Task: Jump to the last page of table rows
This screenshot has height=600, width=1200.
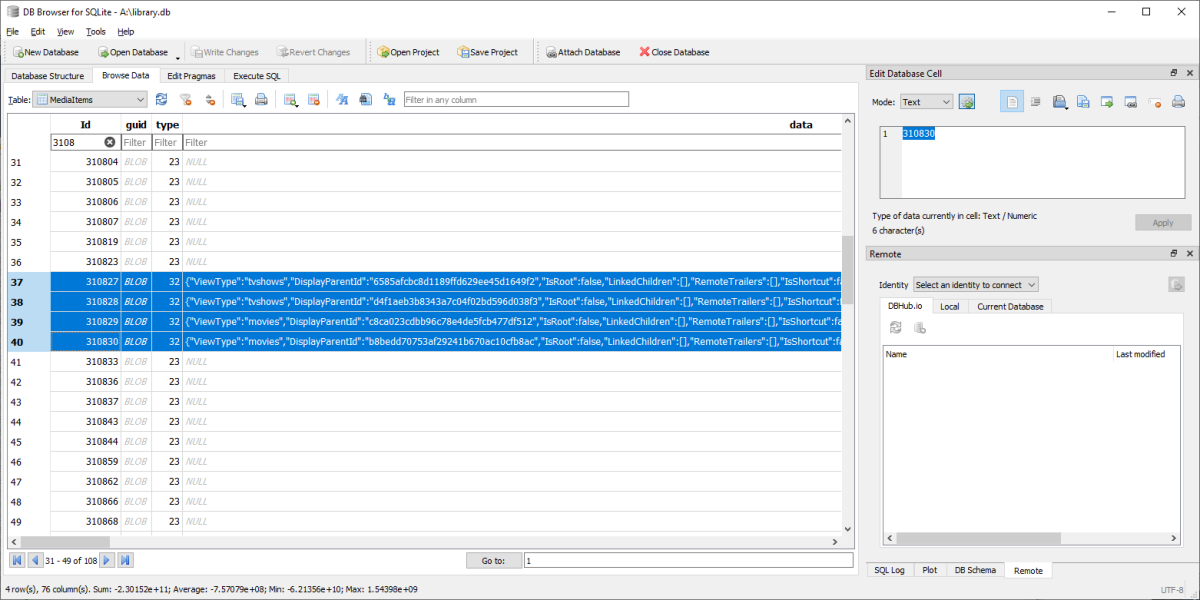Action: point(126,560)
